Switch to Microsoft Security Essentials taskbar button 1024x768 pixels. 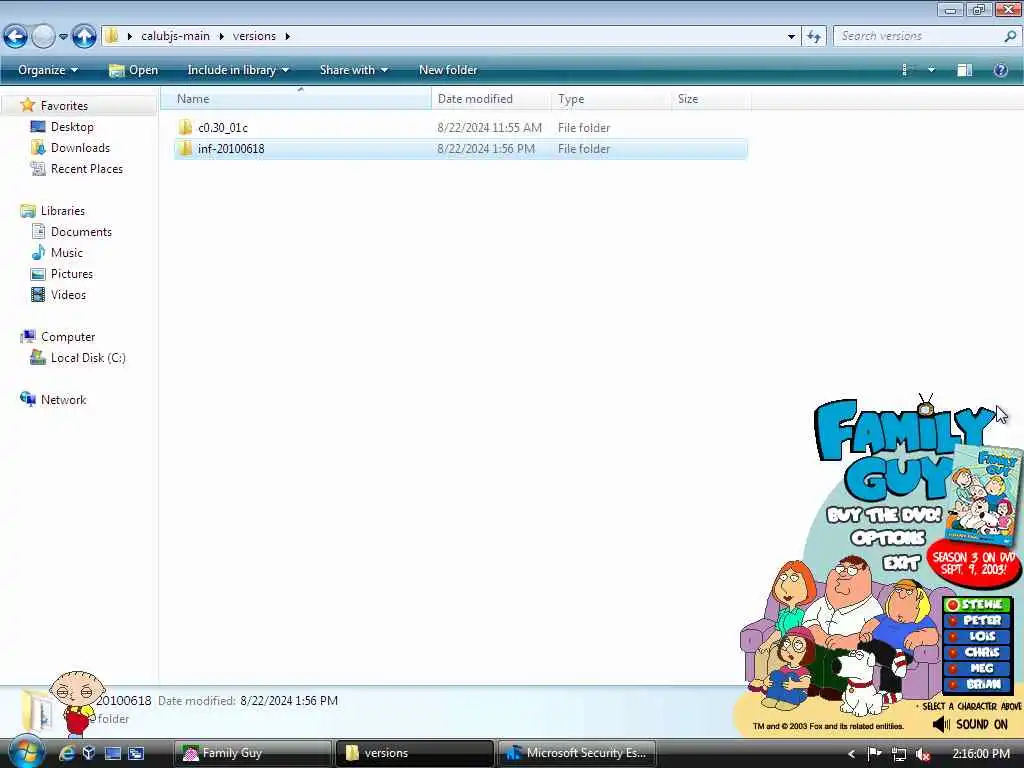click(x=577, y=753)
